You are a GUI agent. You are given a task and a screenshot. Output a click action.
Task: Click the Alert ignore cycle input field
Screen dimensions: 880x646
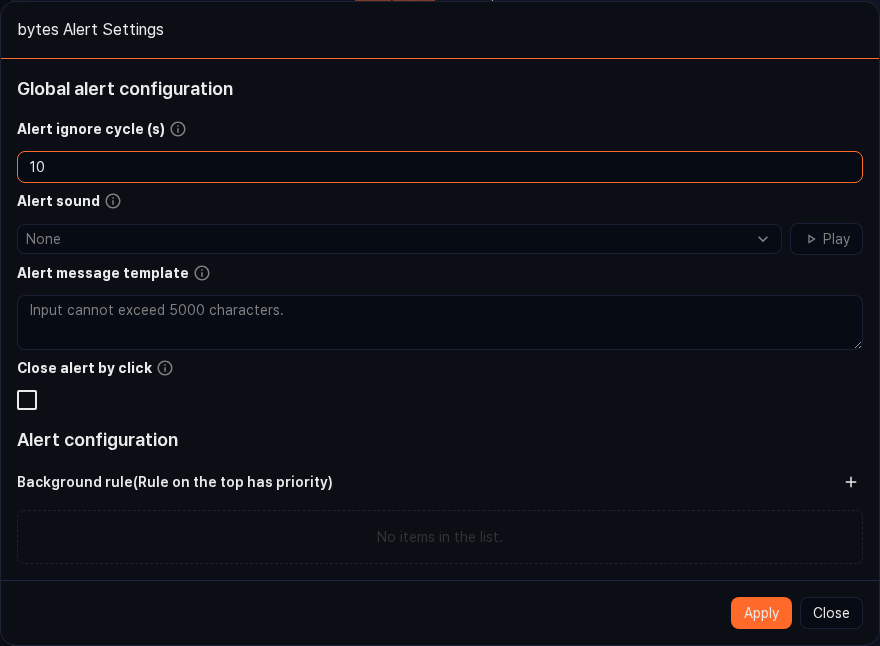[440, 167]
